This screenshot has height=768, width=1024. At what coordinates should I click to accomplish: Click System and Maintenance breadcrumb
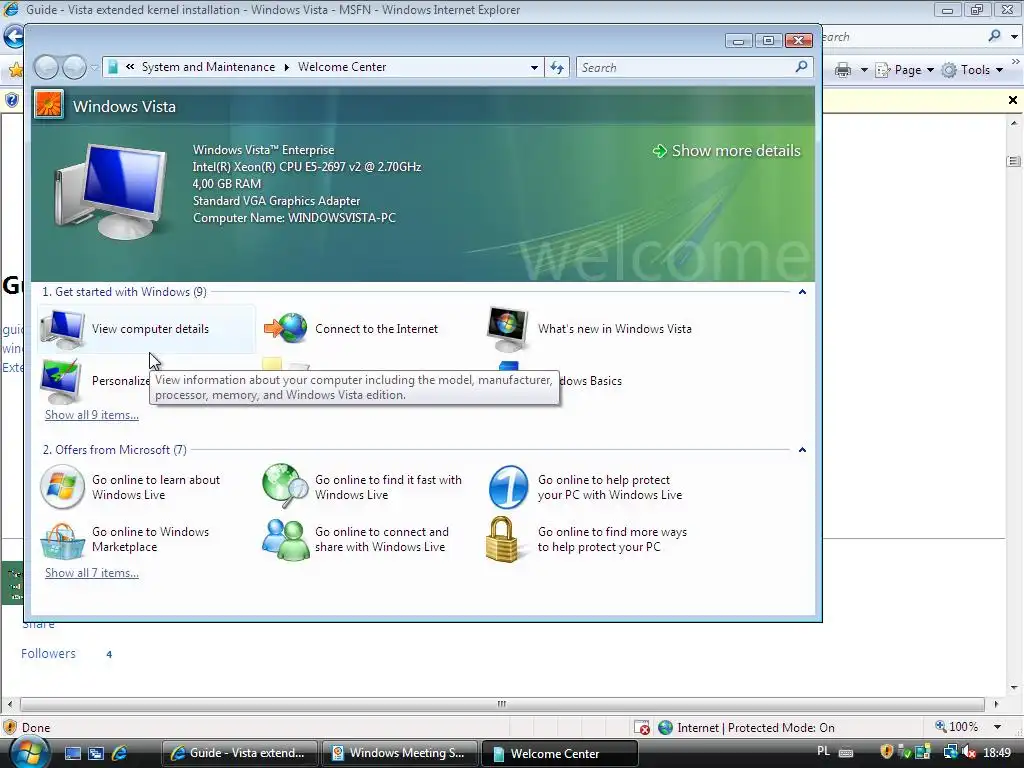pyautogui.click(x=208, y=67)
